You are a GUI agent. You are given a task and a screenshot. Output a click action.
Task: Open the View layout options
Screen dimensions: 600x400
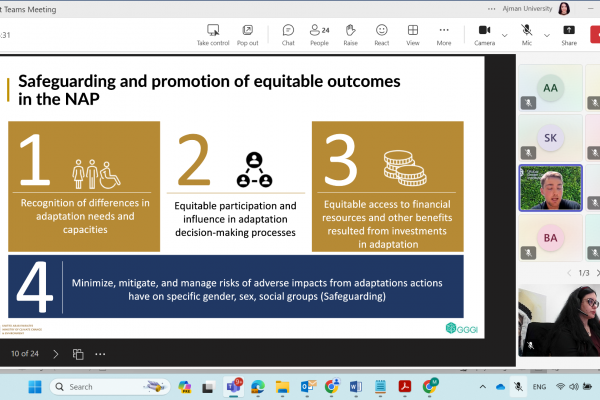pyautogui.click(x=412, y=35)
